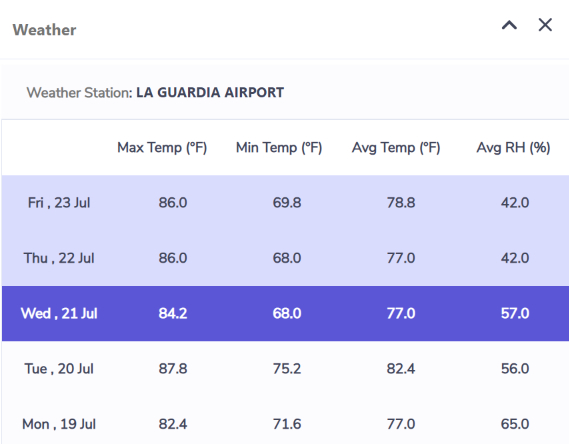Select the Thu, 22 Jul row
Screen dimensions: 569x444
tap(285, 258)
